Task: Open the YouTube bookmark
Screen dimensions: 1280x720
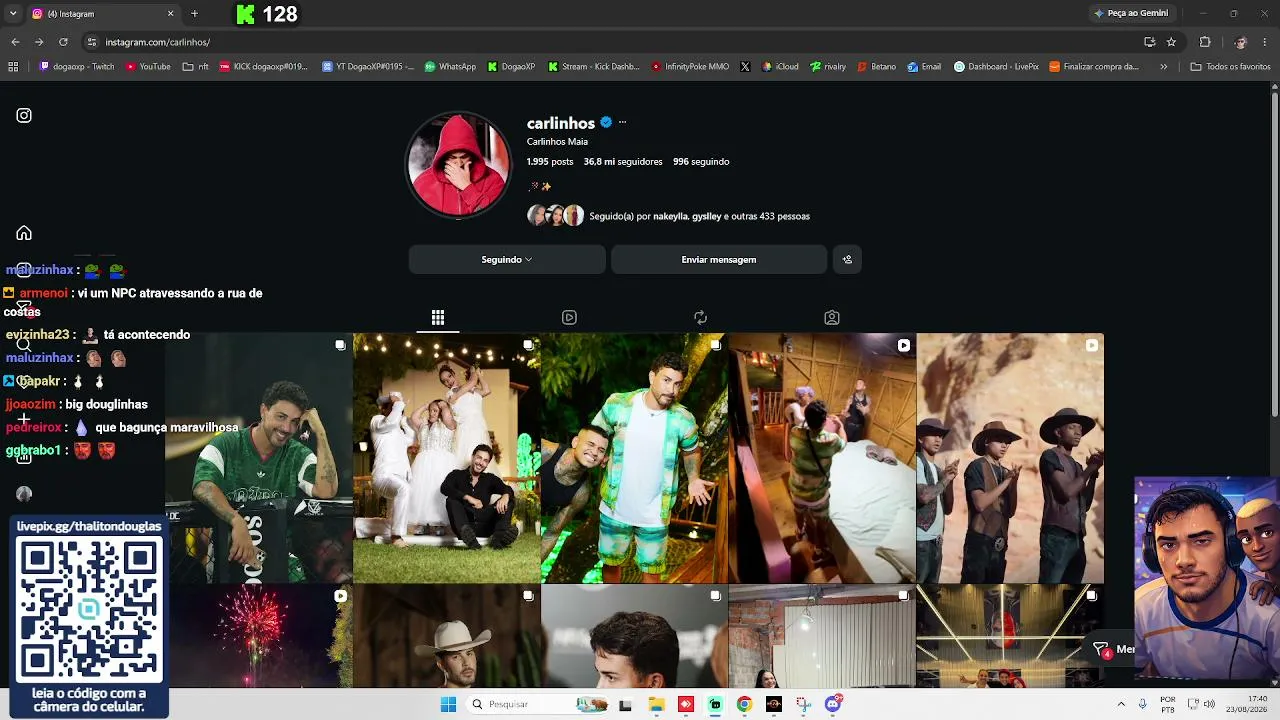Action: click(x=148, y=67)
